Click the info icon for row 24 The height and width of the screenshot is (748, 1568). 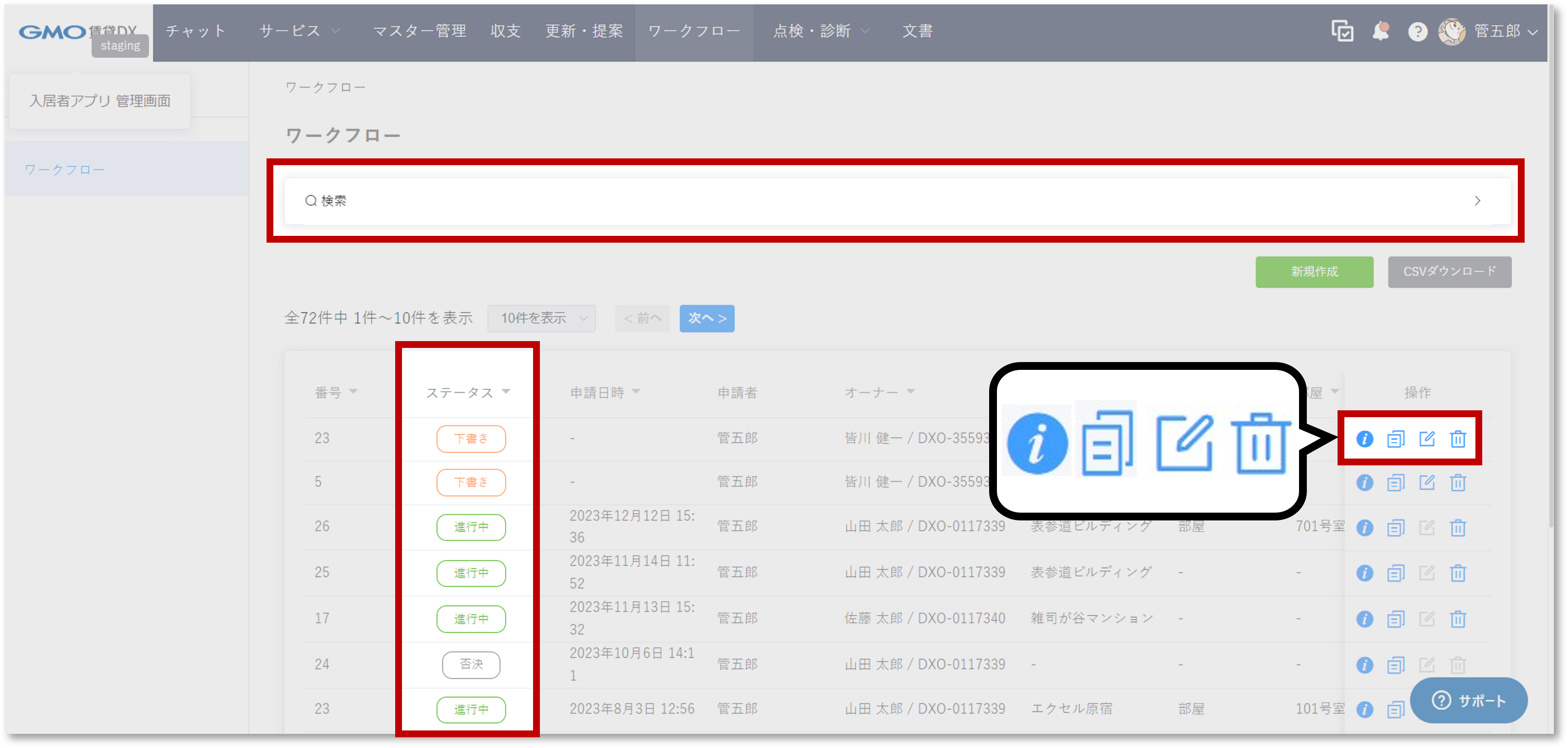pos(1364,665)
